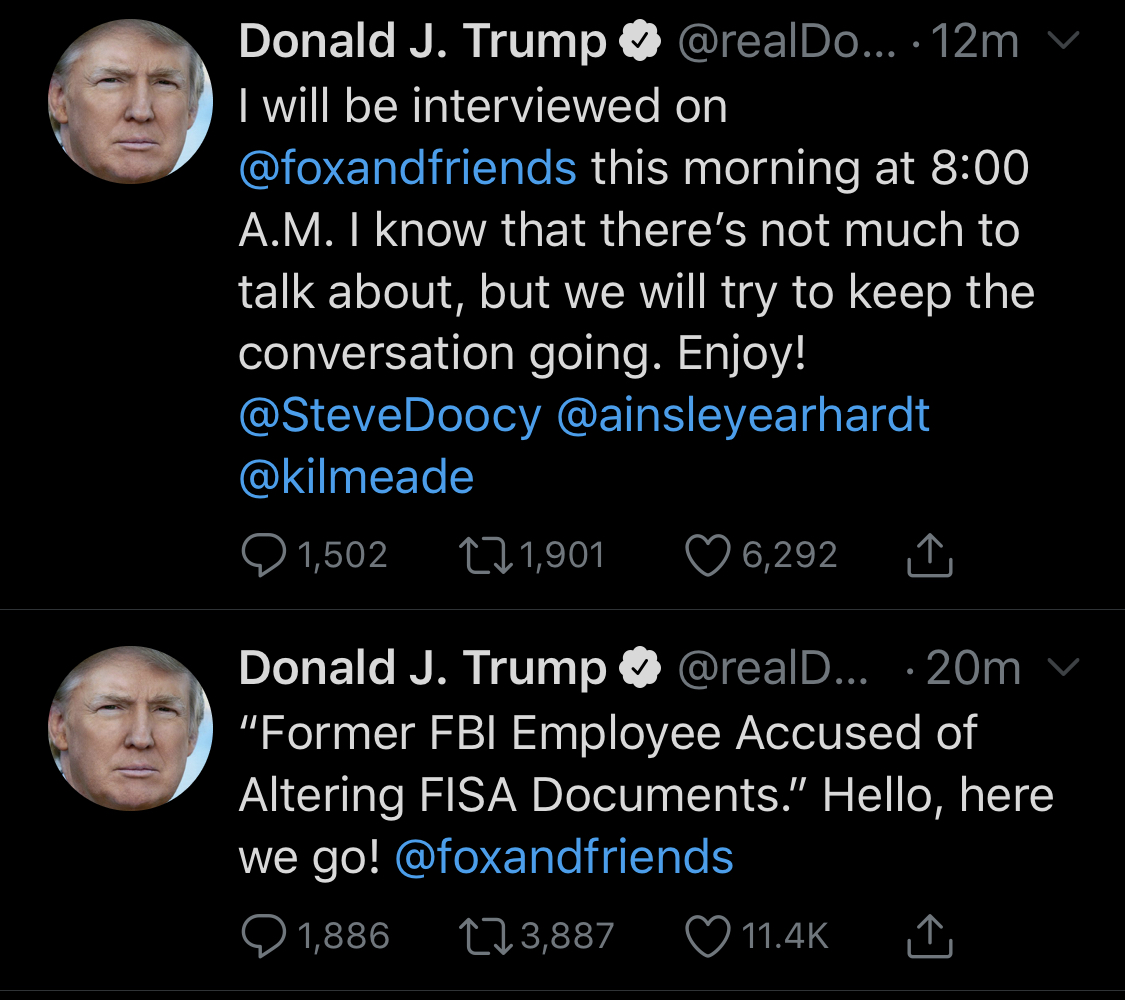
Task: Expand options chevron on the 20m tweet
Action: pos(1066,668)
